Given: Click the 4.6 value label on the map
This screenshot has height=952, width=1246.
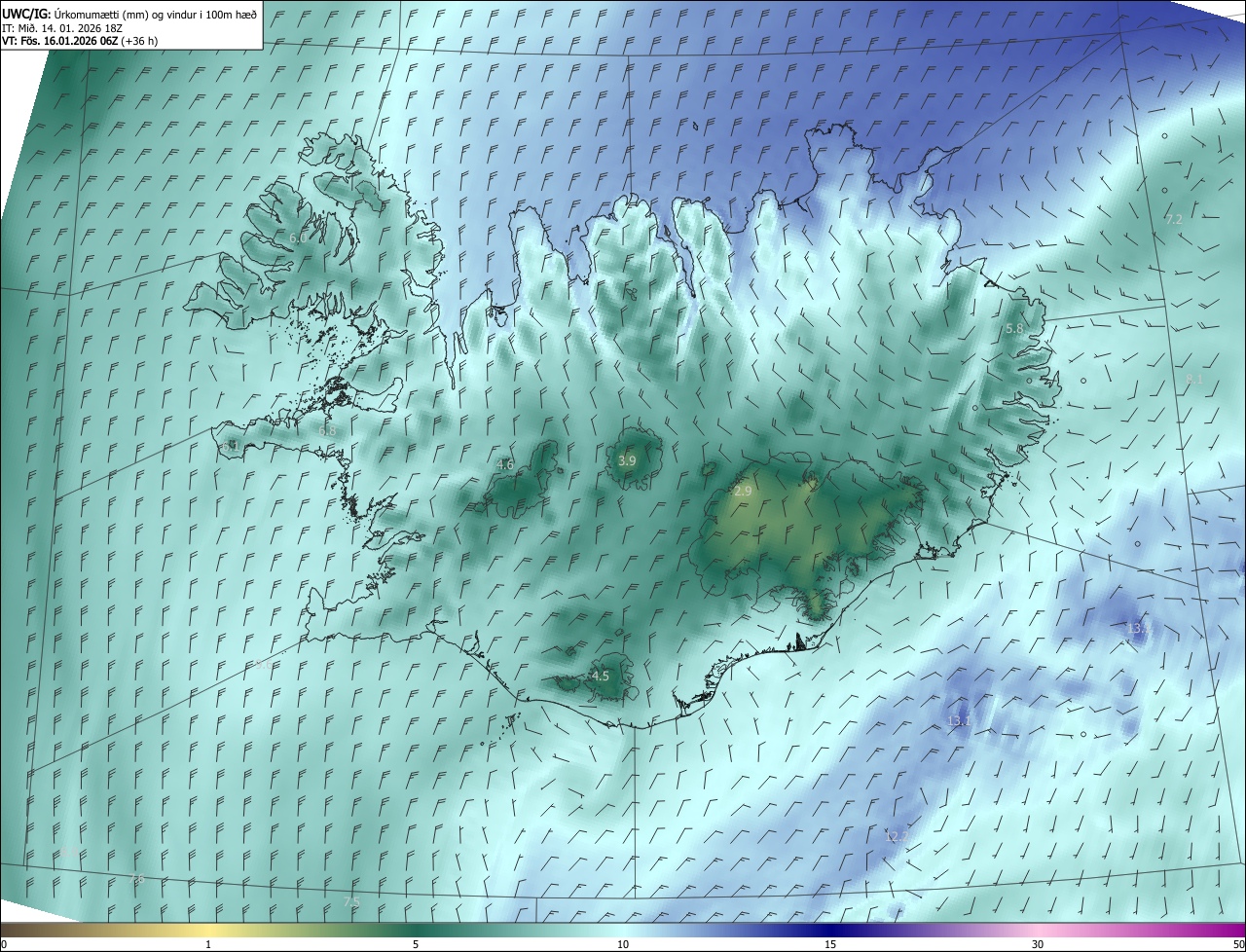Looking at the screenshot, I should point(504,465).
